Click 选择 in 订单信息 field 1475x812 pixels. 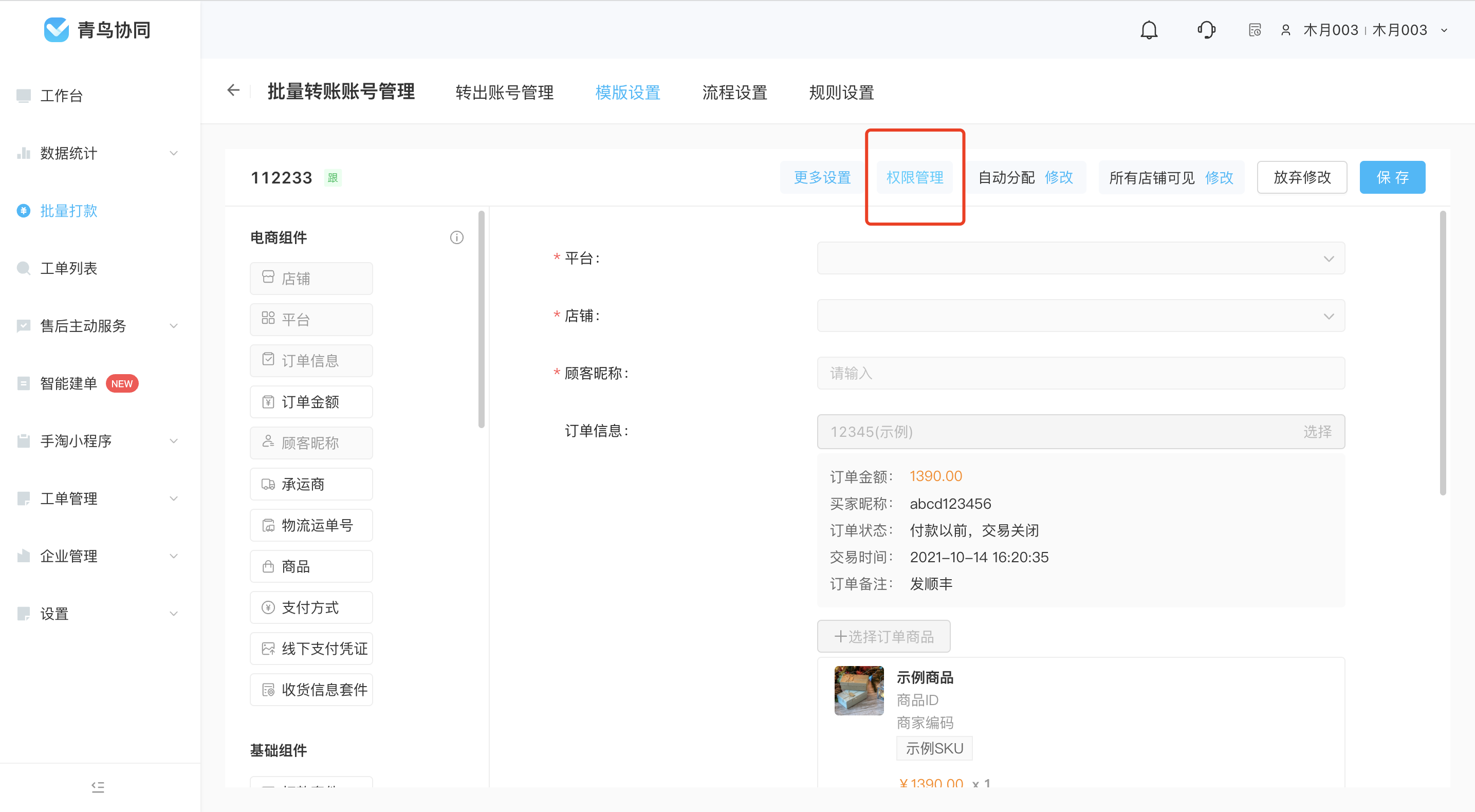point(1317,432)
